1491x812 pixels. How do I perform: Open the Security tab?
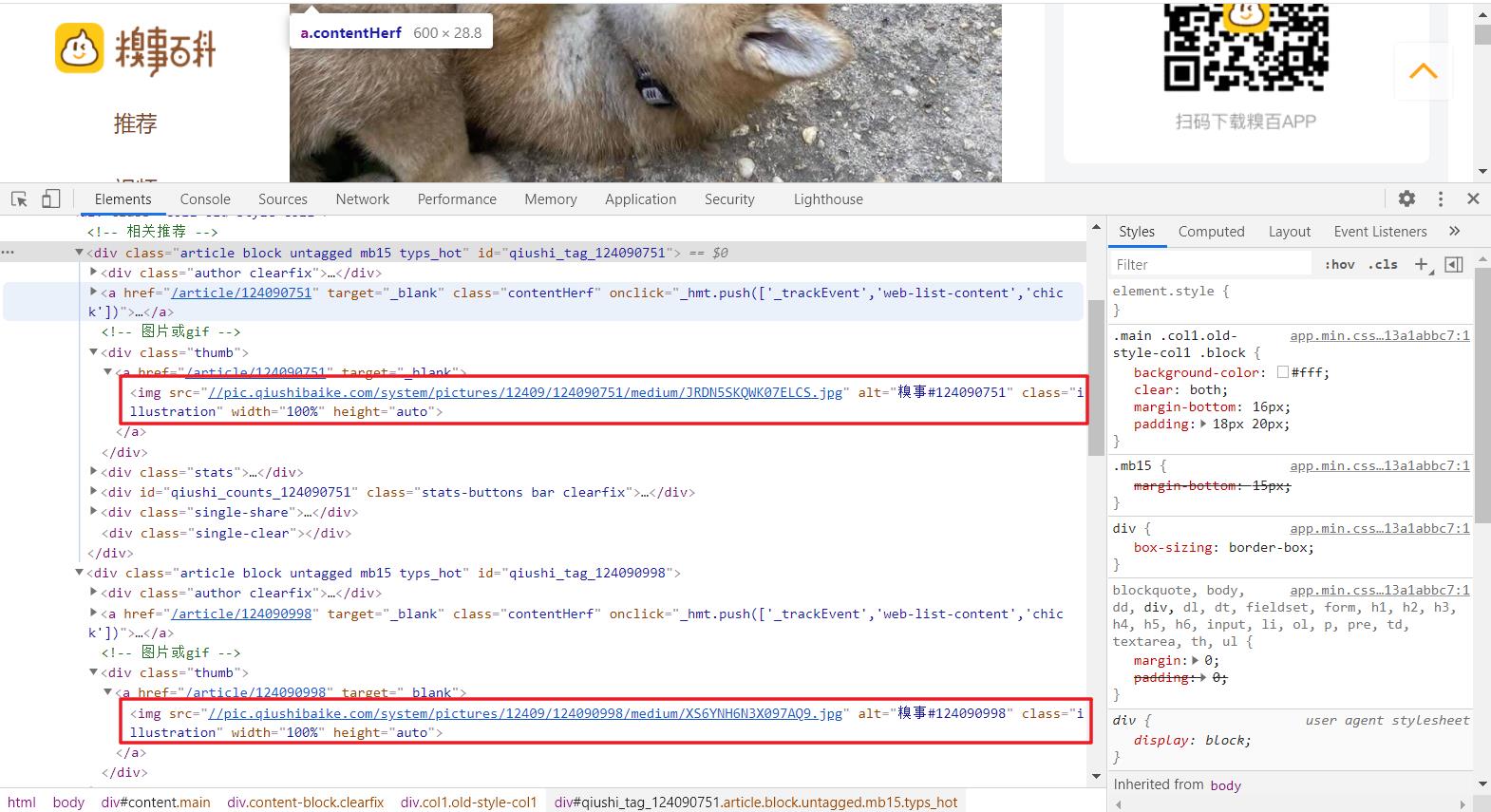729,199
